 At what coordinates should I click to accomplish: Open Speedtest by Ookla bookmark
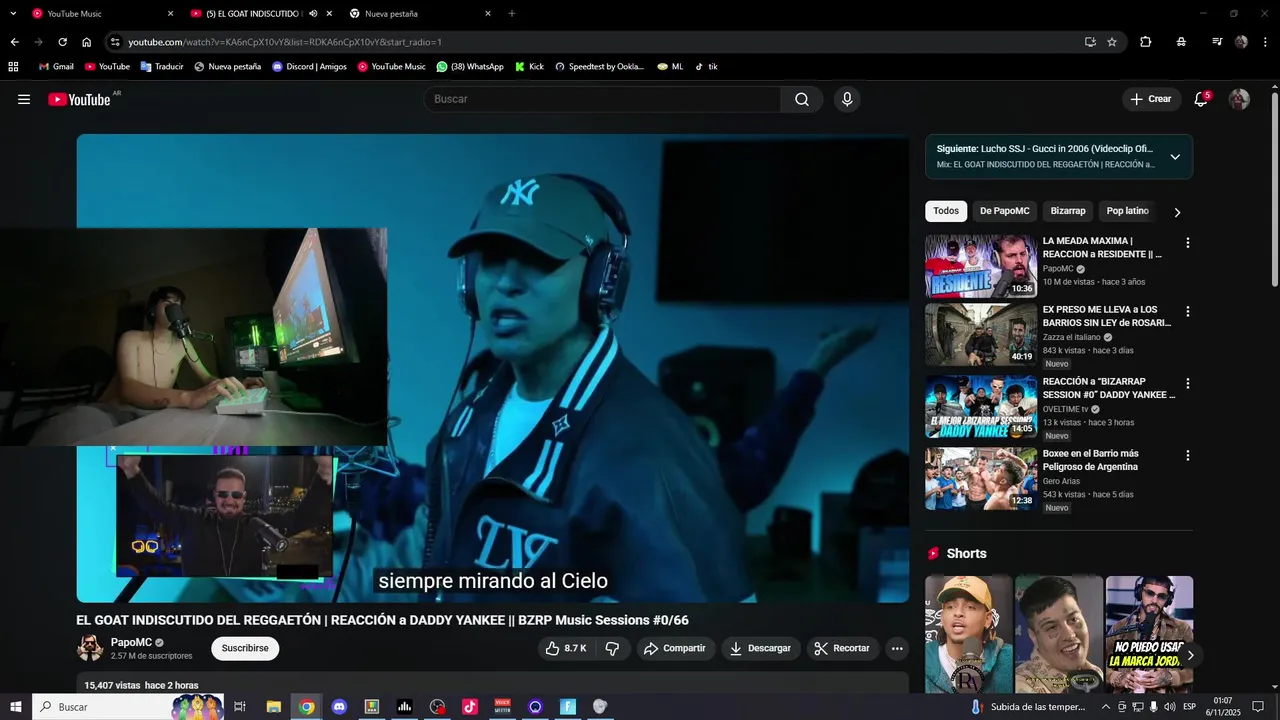pos(599,67)
